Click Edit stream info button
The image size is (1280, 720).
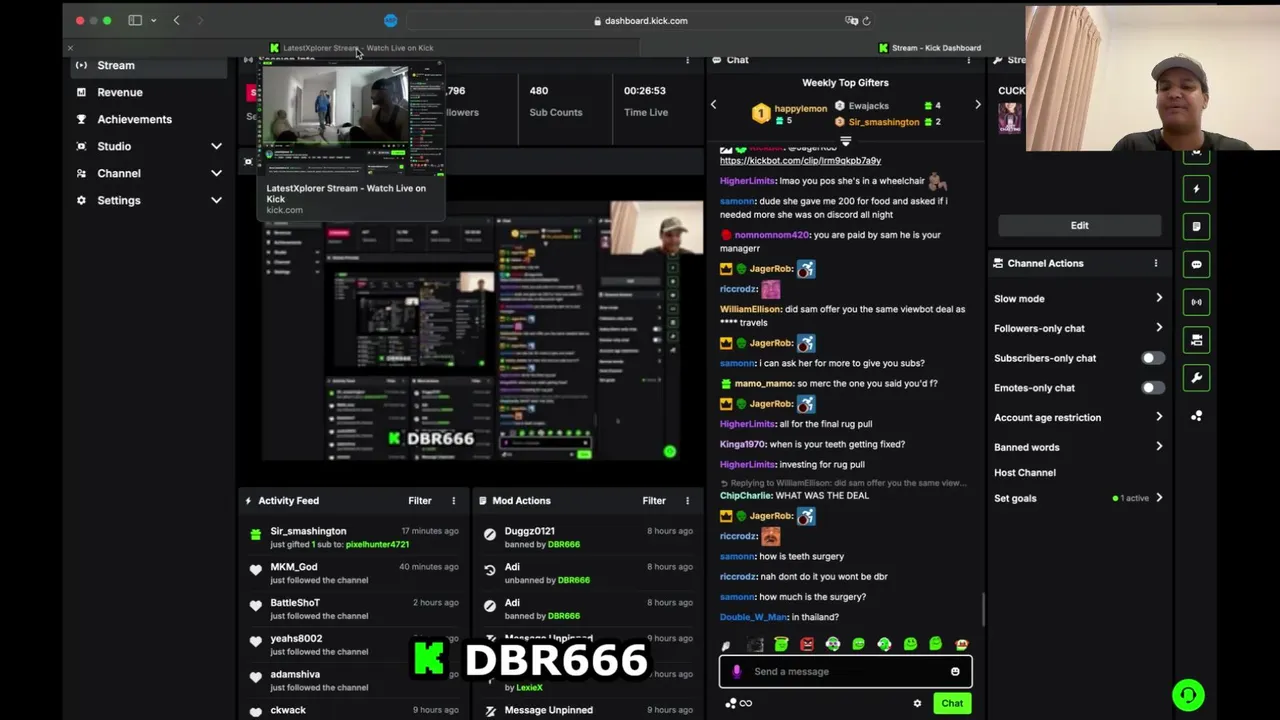pos(1079,225)
